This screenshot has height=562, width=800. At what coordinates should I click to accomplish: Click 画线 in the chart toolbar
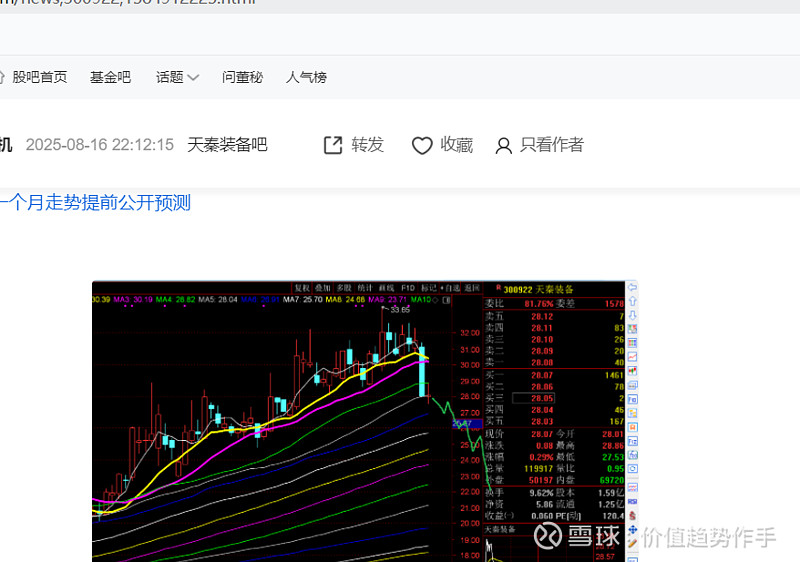[x=386, y=288]
